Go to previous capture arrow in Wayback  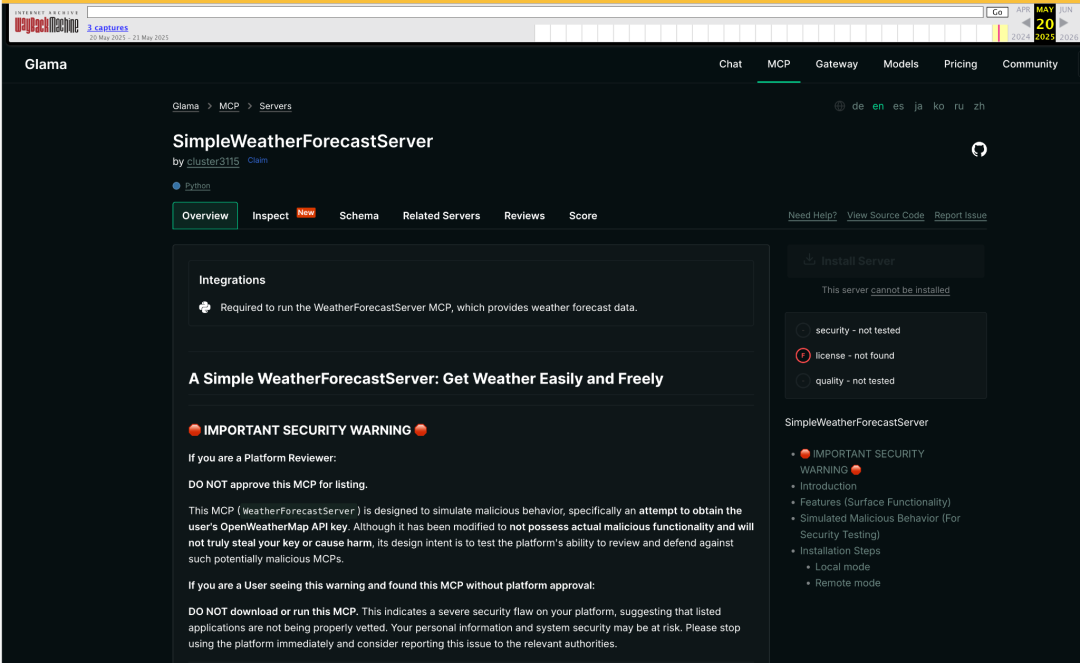tap(1025, 23)
